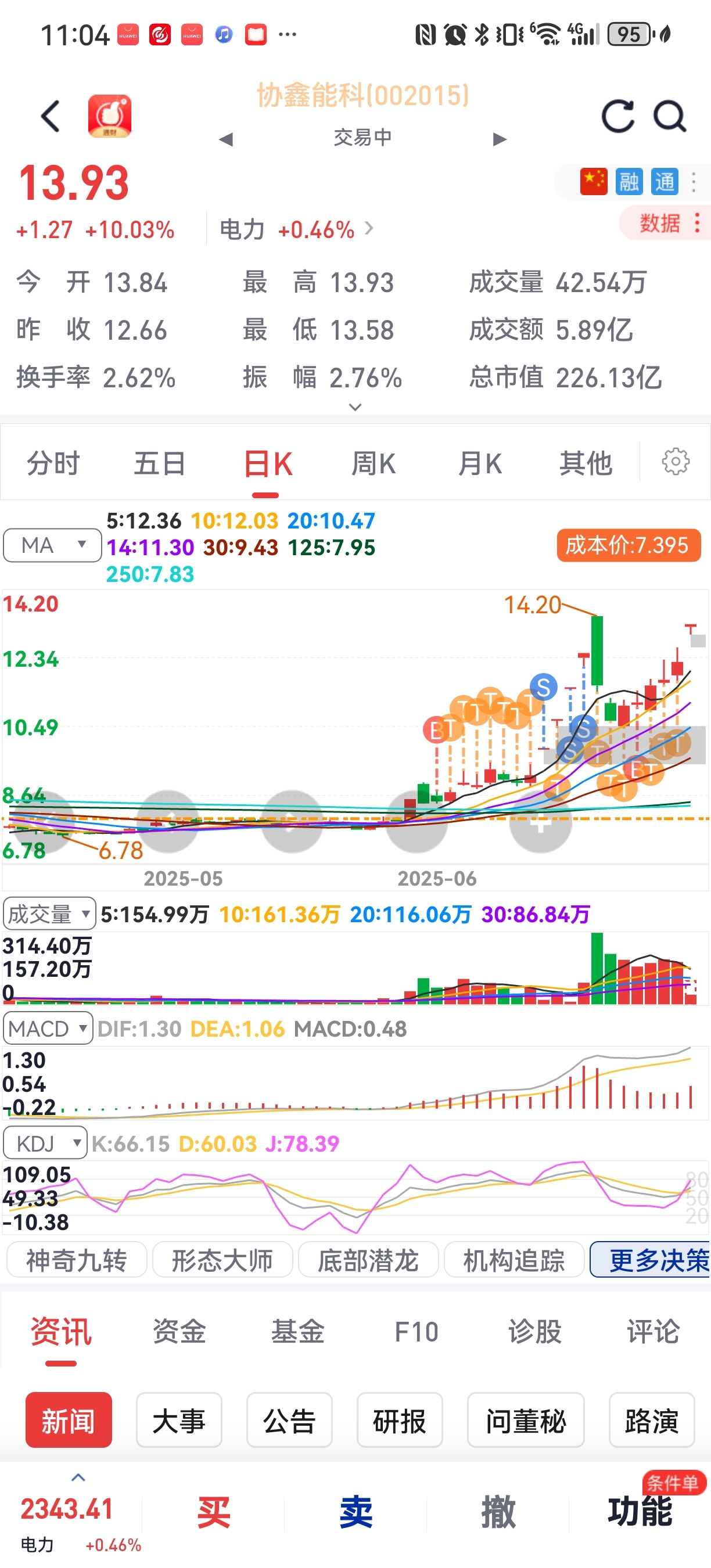Open the three-dot menu beside badges

694,181
